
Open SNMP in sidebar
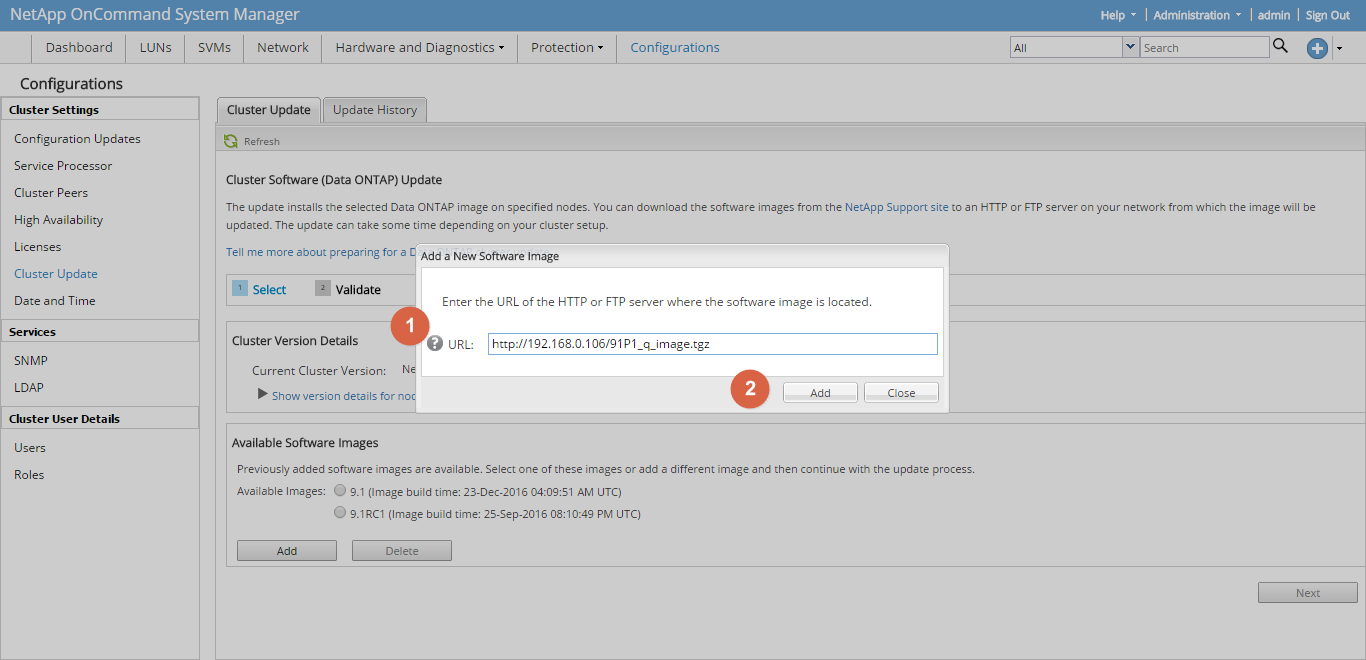[31, 361]
